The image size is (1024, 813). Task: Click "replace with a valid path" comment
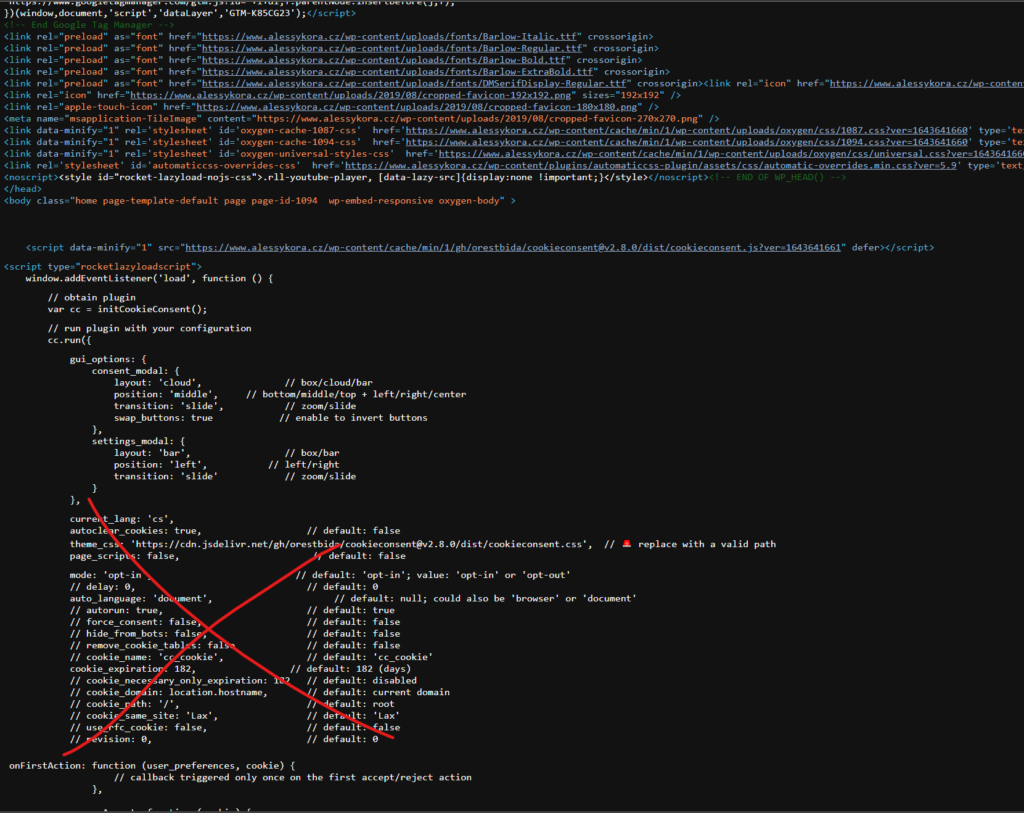(707, 545)
